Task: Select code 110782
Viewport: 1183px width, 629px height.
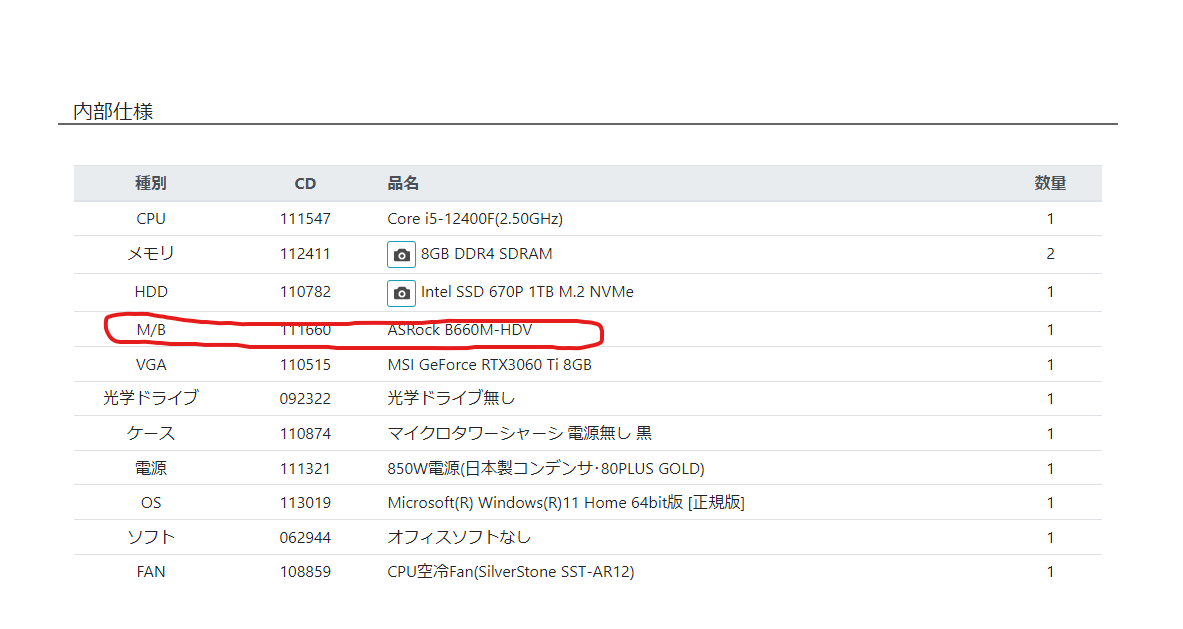Action: coord(305,292)
